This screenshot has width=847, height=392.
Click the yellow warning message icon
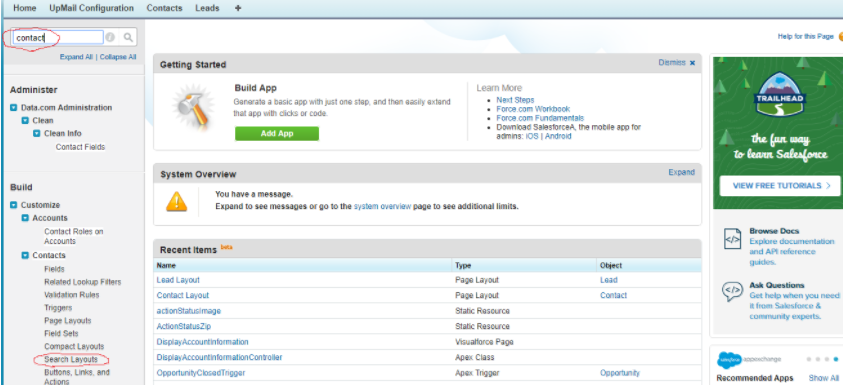pyautogui.click(x=176, y=201)
